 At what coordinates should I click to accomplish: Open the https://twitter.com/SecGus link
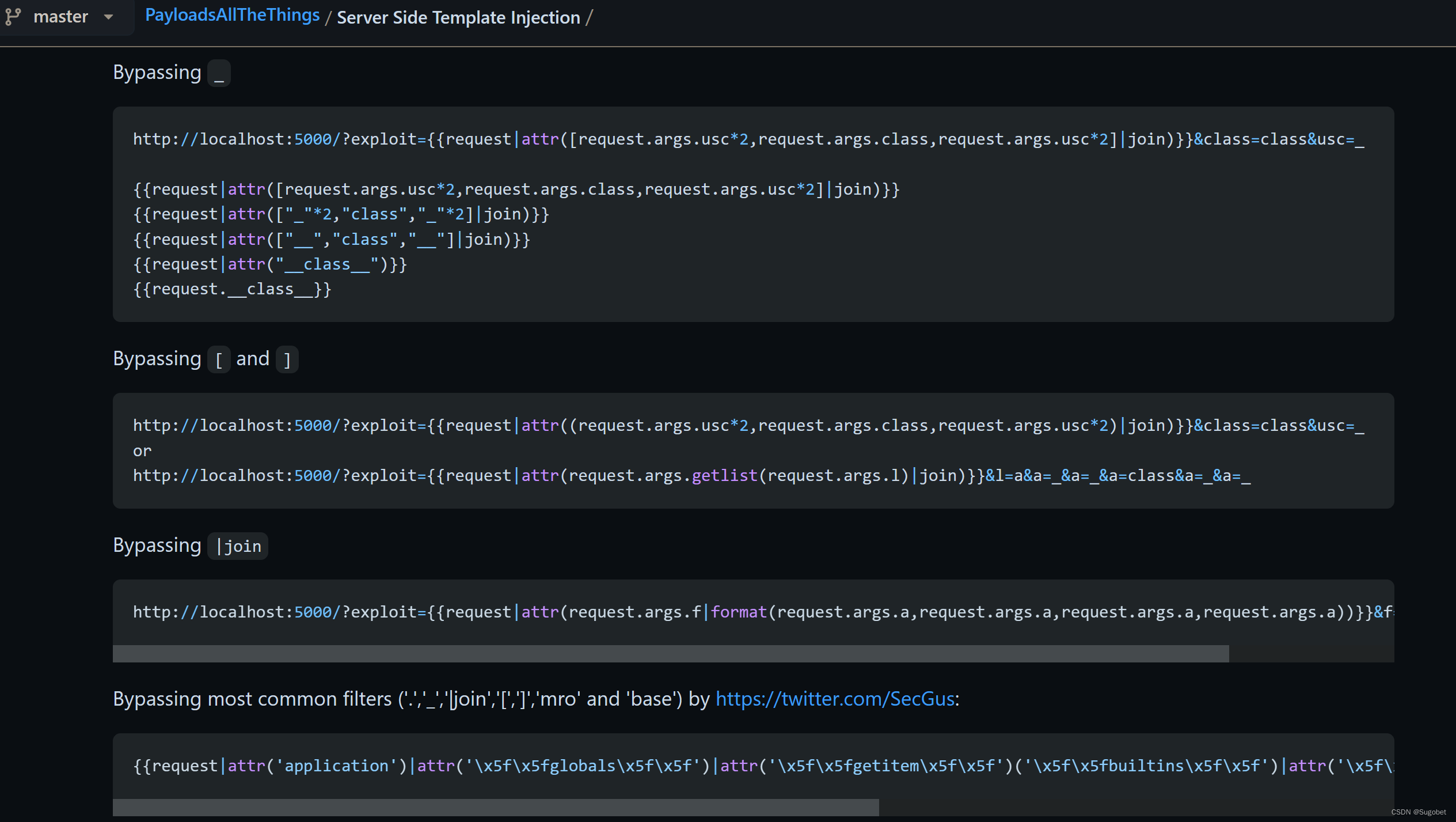pos(835,699)
